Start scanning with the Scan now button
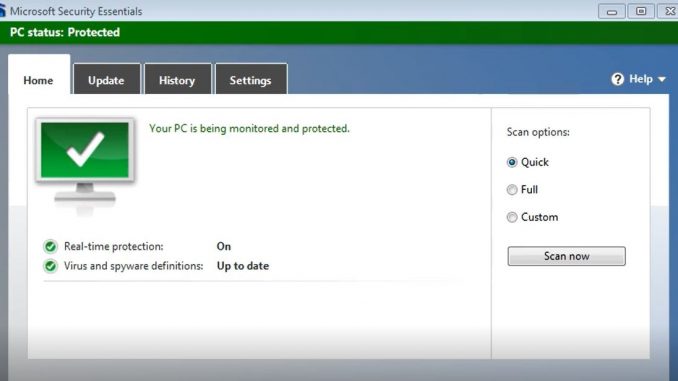 [x=566, y=256]
